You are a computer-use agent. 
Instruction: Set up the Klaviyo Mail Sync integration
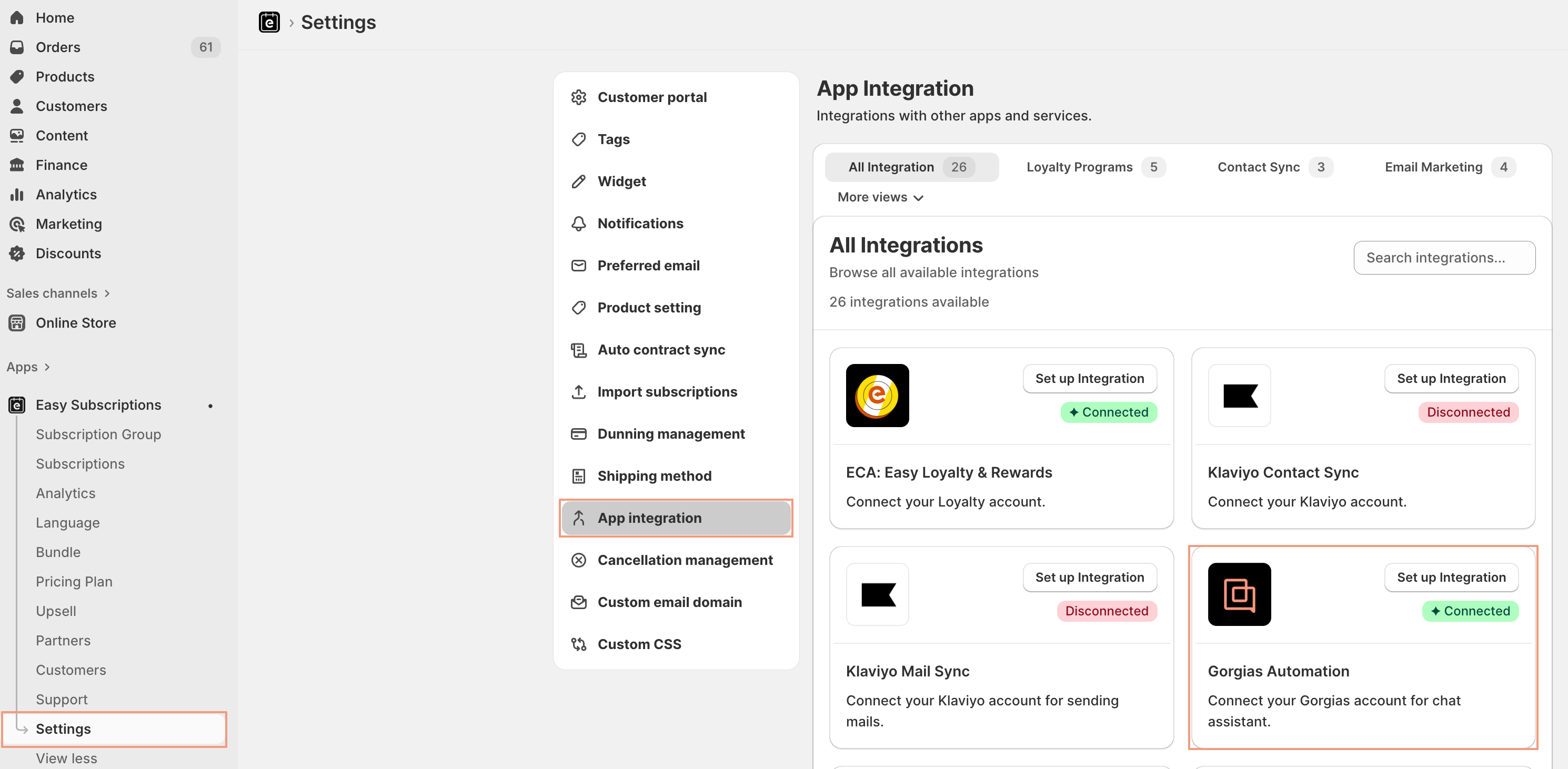pos(1089,578)
